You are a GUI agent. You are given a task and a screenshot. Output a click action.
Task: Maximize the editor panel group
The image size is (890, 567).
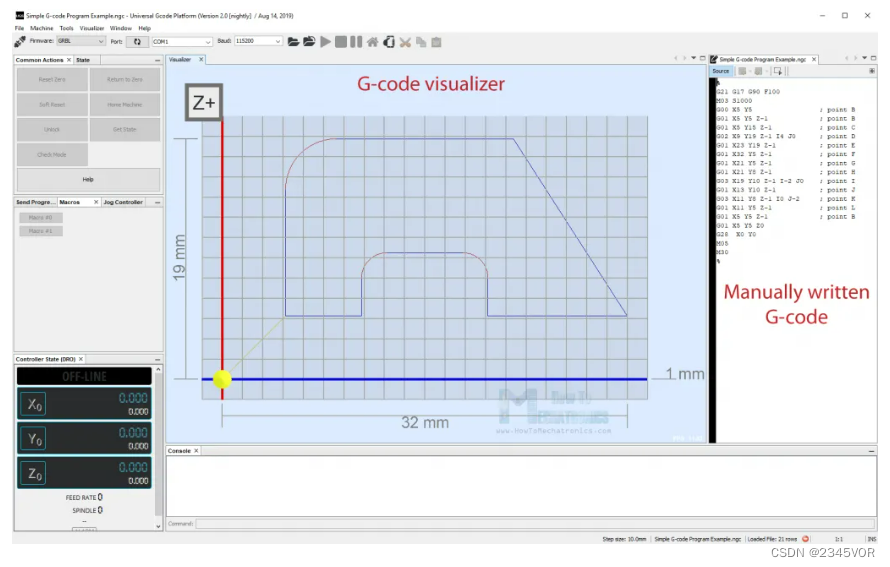(x=874, y=58)
